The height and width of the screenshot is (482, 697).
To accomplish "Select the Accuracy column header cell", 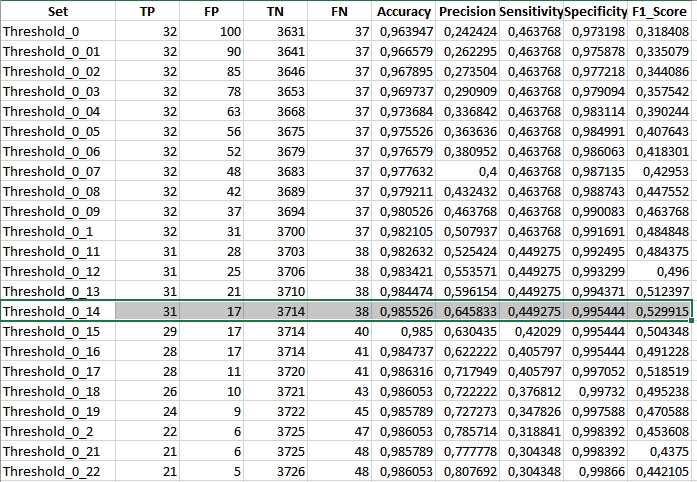I will [x=403, y=11].
